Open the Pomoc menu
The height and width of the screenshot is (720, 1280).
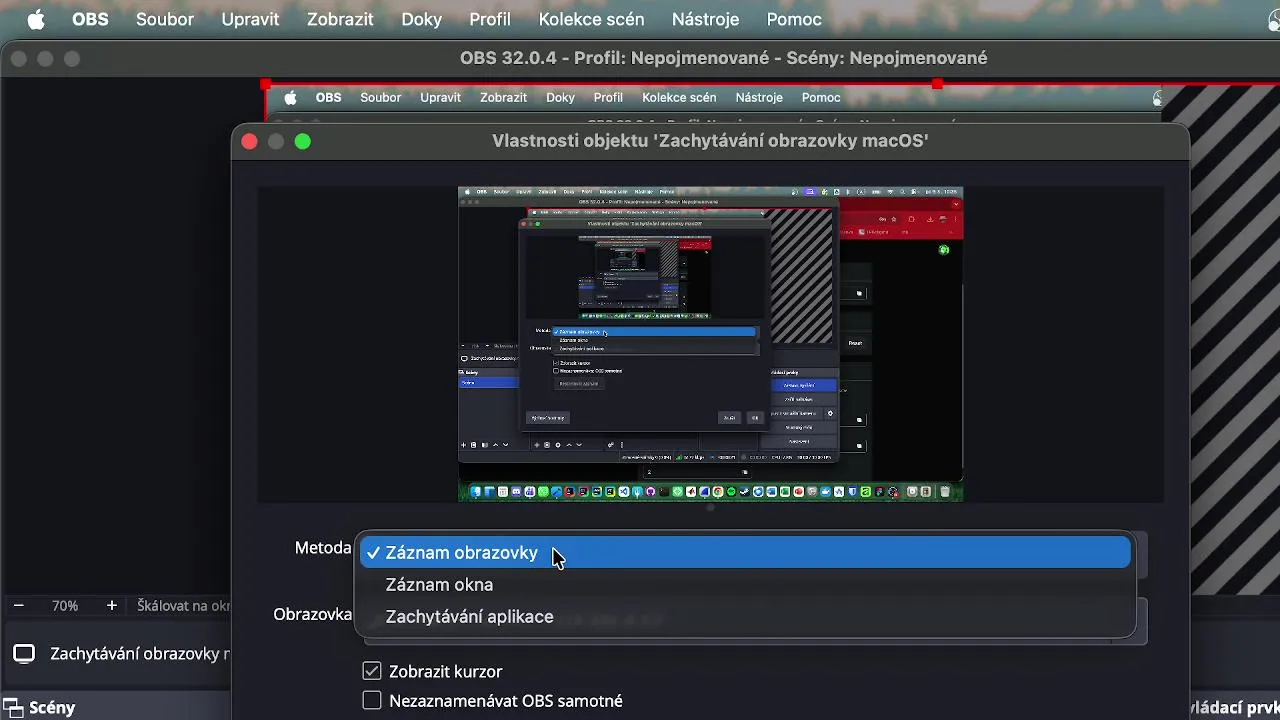click(x=794, y=19)
